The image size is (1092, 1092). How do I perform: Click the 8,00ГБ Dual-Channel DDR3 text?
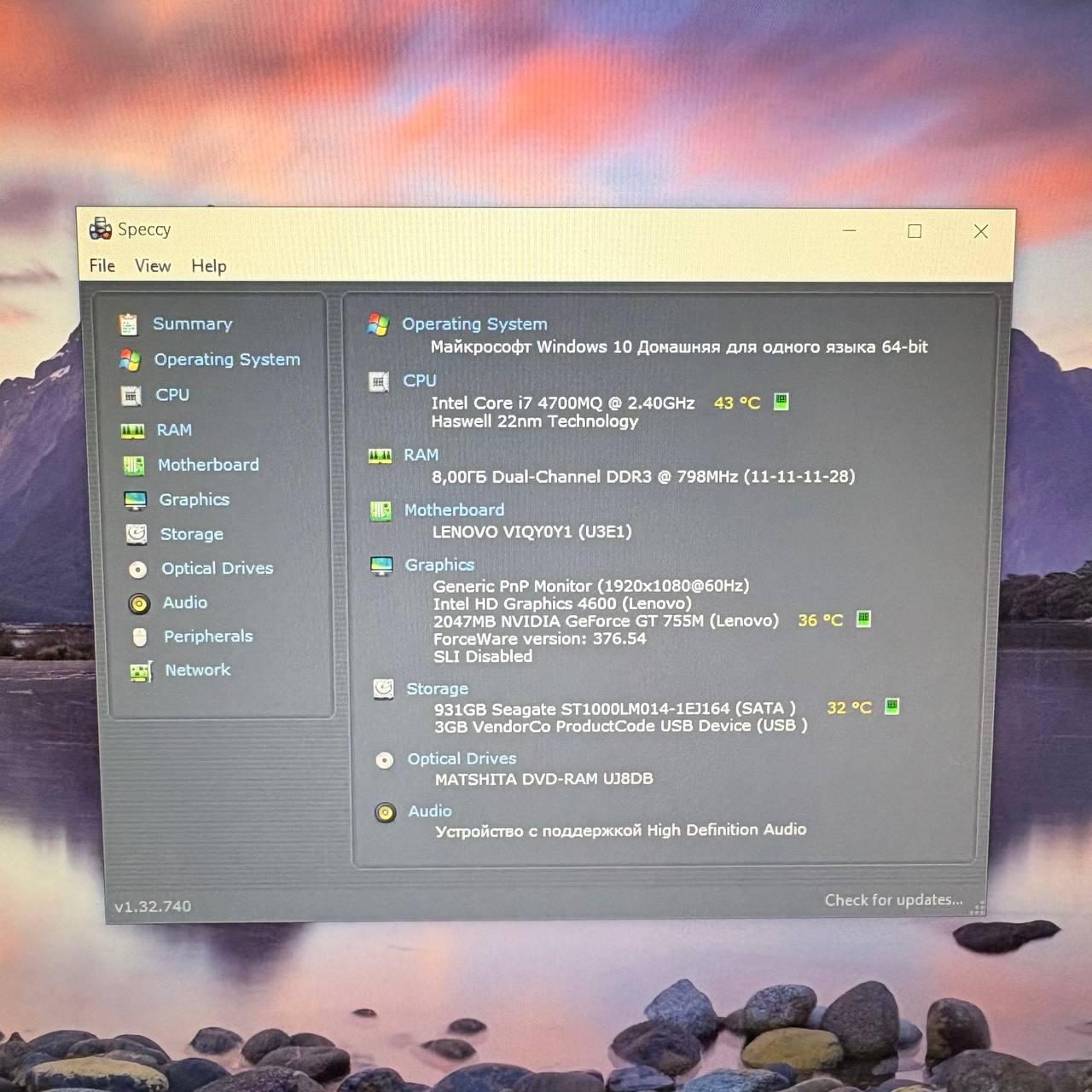point(643,476)
